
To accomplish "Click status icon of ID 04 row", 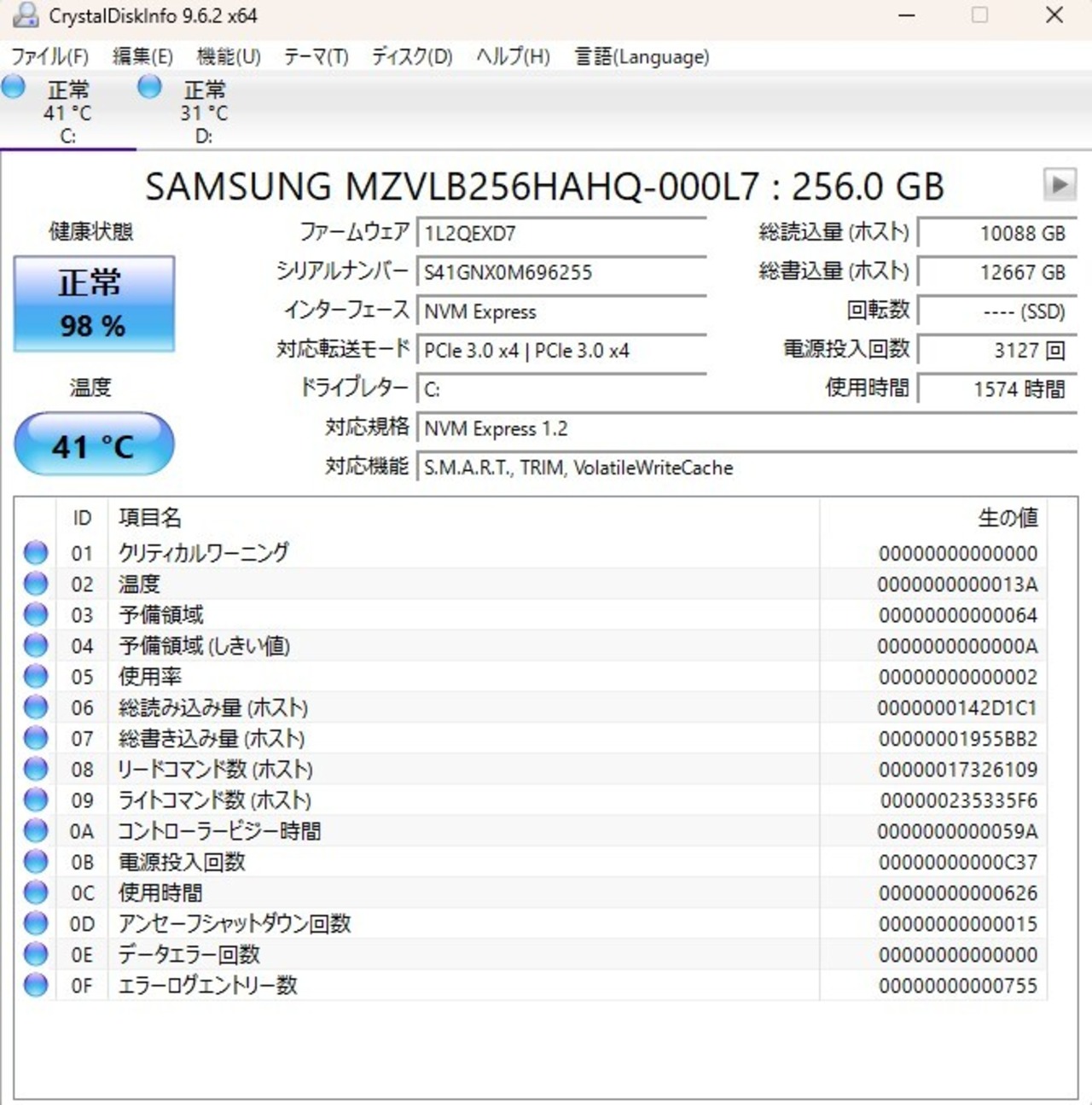I will coord(36,645).
